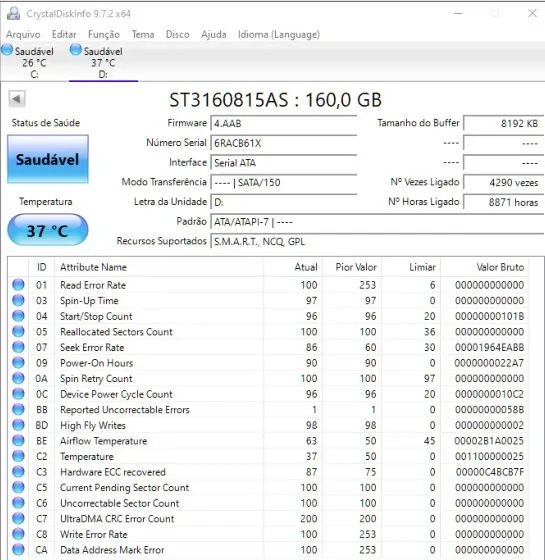The image size is (545, 560).
Task: Click the serial number field 6RACB61X
Action: point(284,143)
